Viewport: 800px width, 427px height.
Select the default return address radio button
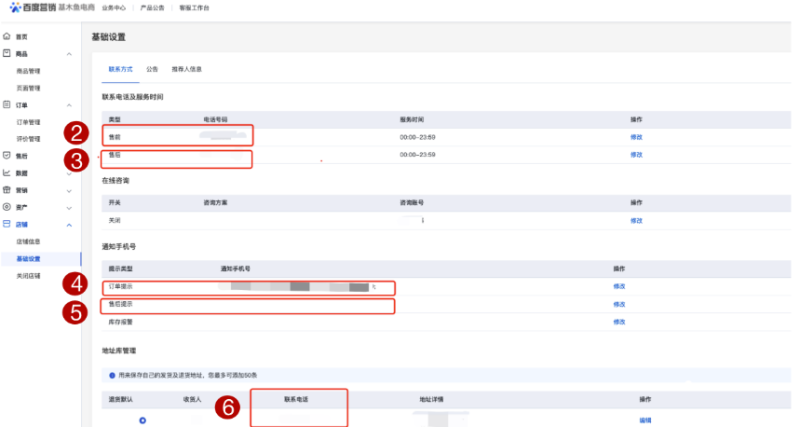click(x=142, y=420)
